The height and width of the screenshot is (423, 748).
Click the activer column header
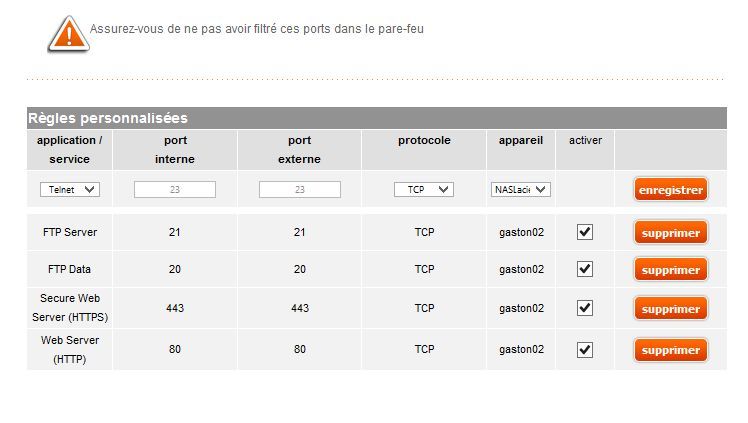(585, 141)
